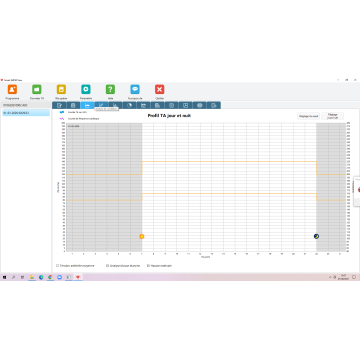Click the yellow Récupérer icon
Viewport: 360px width, 360px height.
pyautogui.click(x=61, y=89)
